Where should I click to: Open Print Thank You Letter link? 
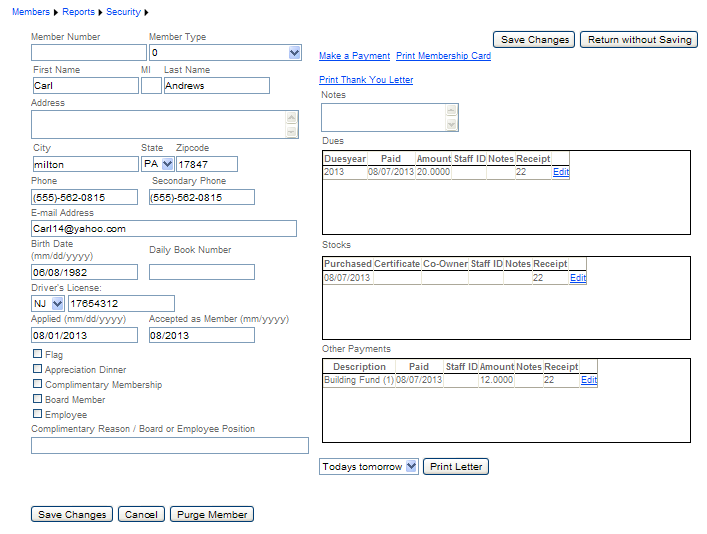pos(366,80)
